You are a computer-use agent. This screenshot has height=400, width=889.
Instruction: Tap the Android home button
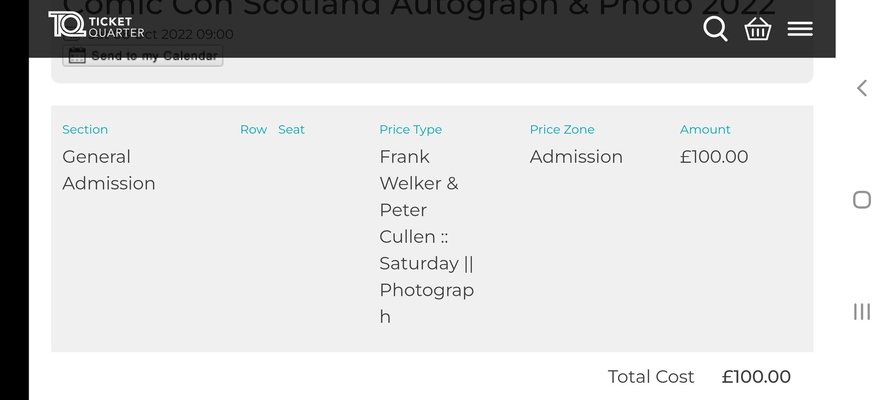(x=862, y=200)
